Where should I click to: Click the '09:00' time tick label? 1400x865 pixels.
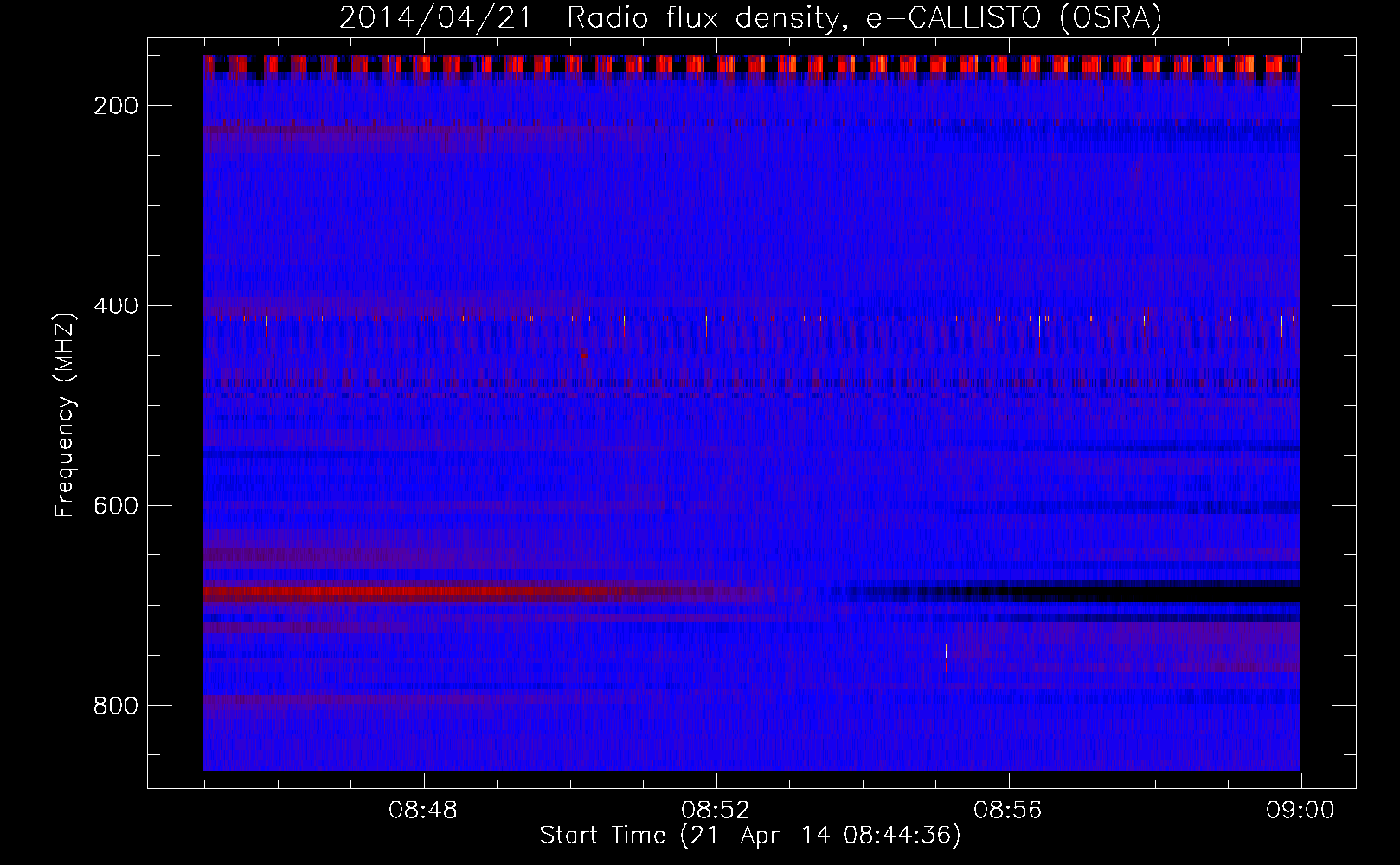(1300, 811)
